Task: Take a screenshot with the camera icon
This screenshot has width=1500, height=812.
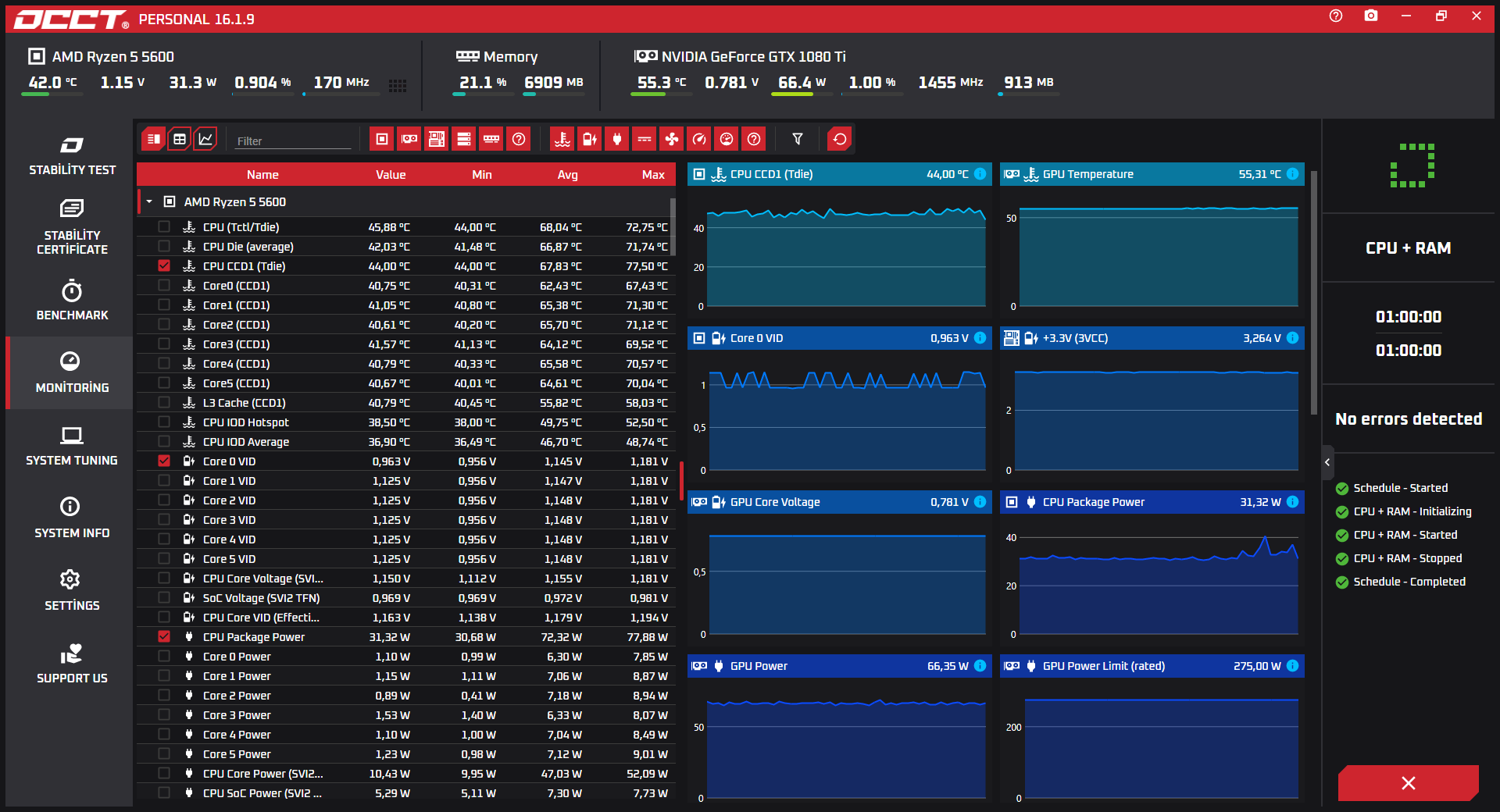Action: point(1371,16)
